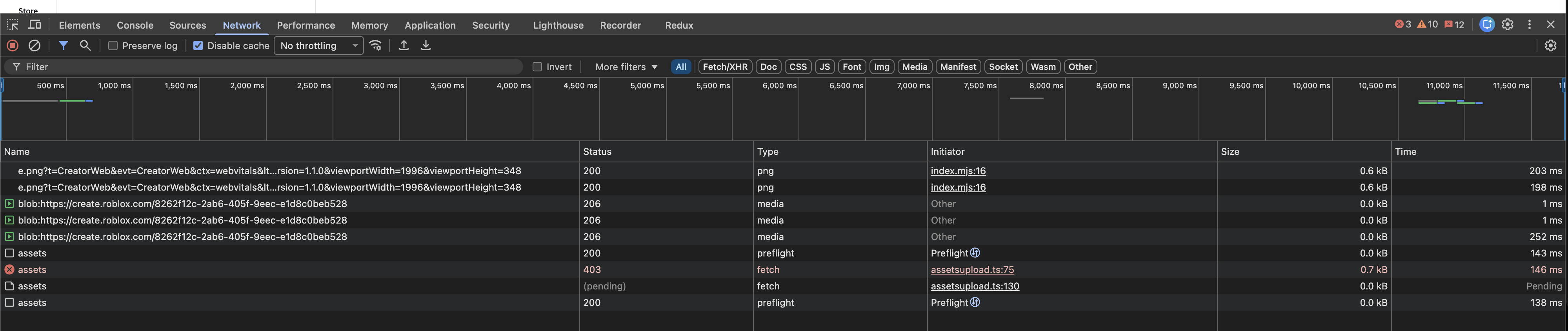Open the Redux tab
This screenshot has height=331, width=1568.
[x=679, y=25]
